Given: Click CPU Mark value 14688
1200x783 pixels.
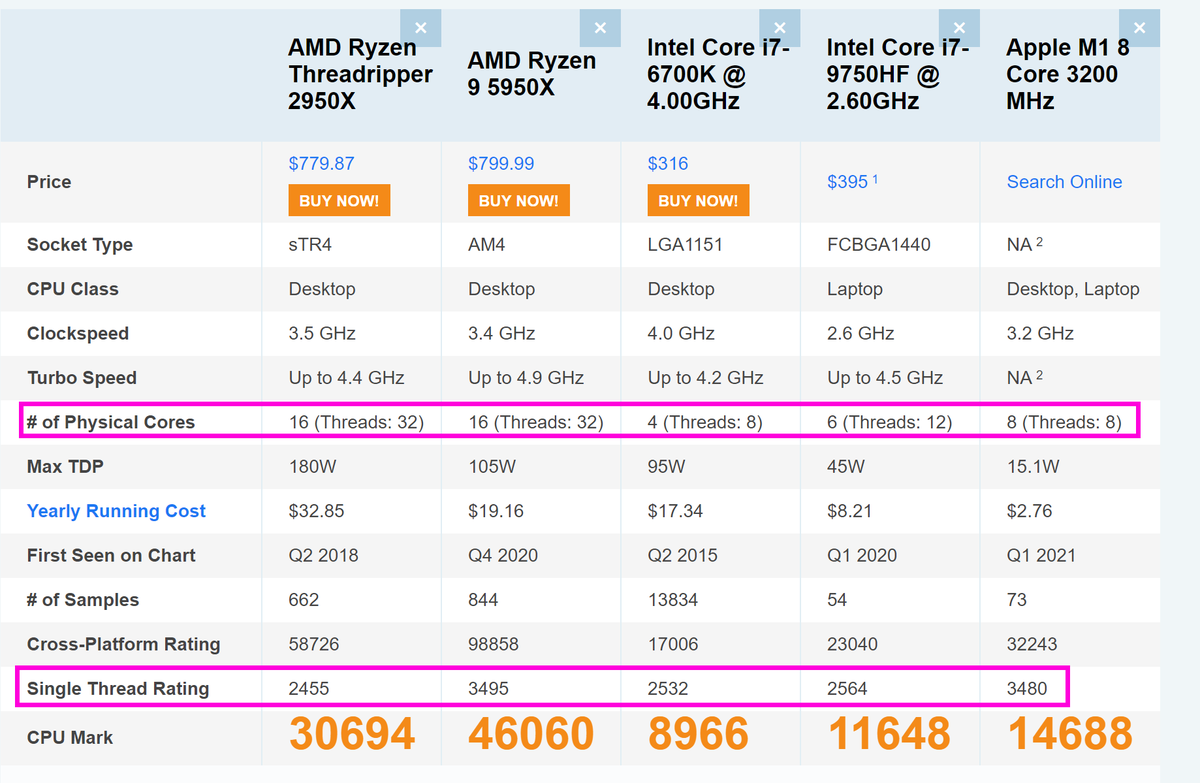Looking at the screenshot, I should (x=1070, y=735).
